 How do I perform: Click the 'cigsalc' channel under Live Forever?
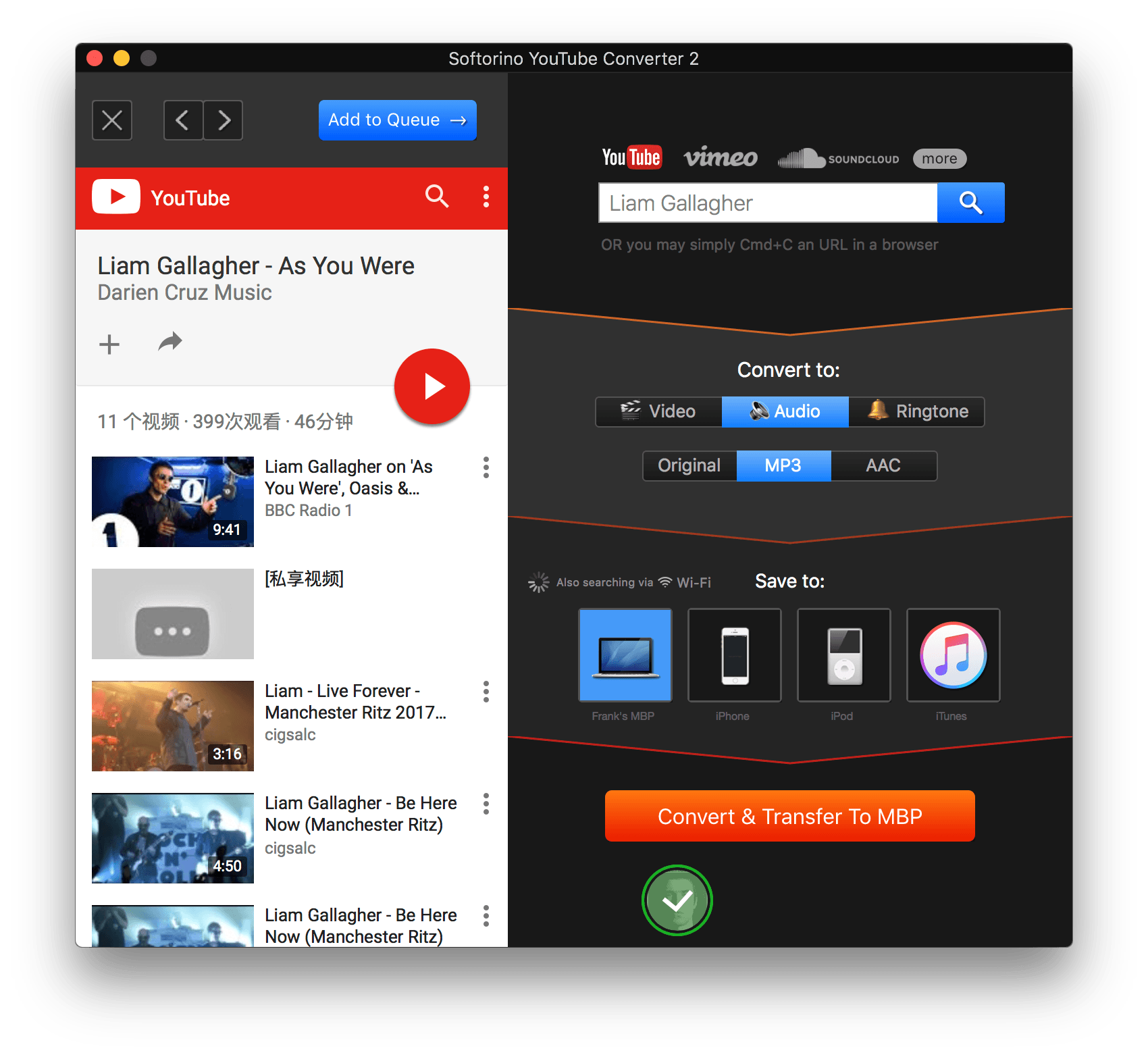click(x=290, y=735)
